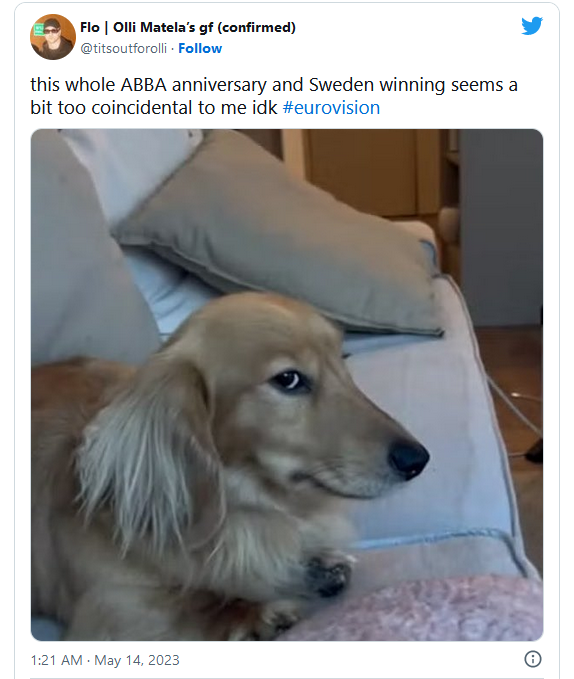Screen dimensions: 574x679
Task: Click the Follow link beside the handle
Action: (200, 48)
